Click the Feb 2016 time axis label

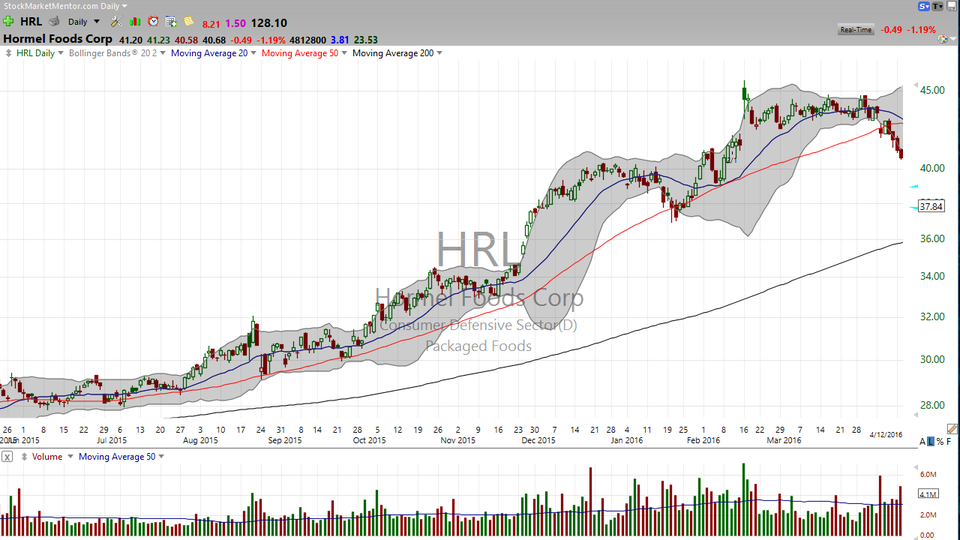click(703, 440)
